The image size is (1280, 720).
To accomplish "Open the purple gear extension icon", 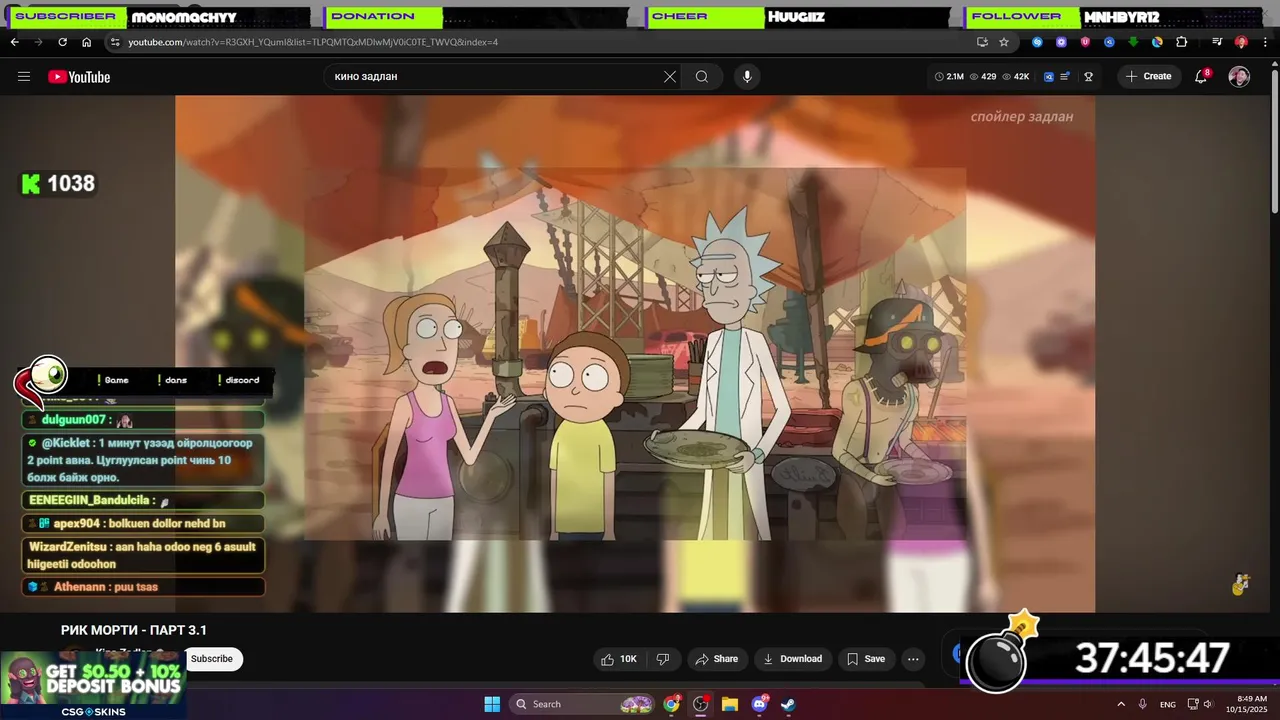I will tap(1061, 42).
